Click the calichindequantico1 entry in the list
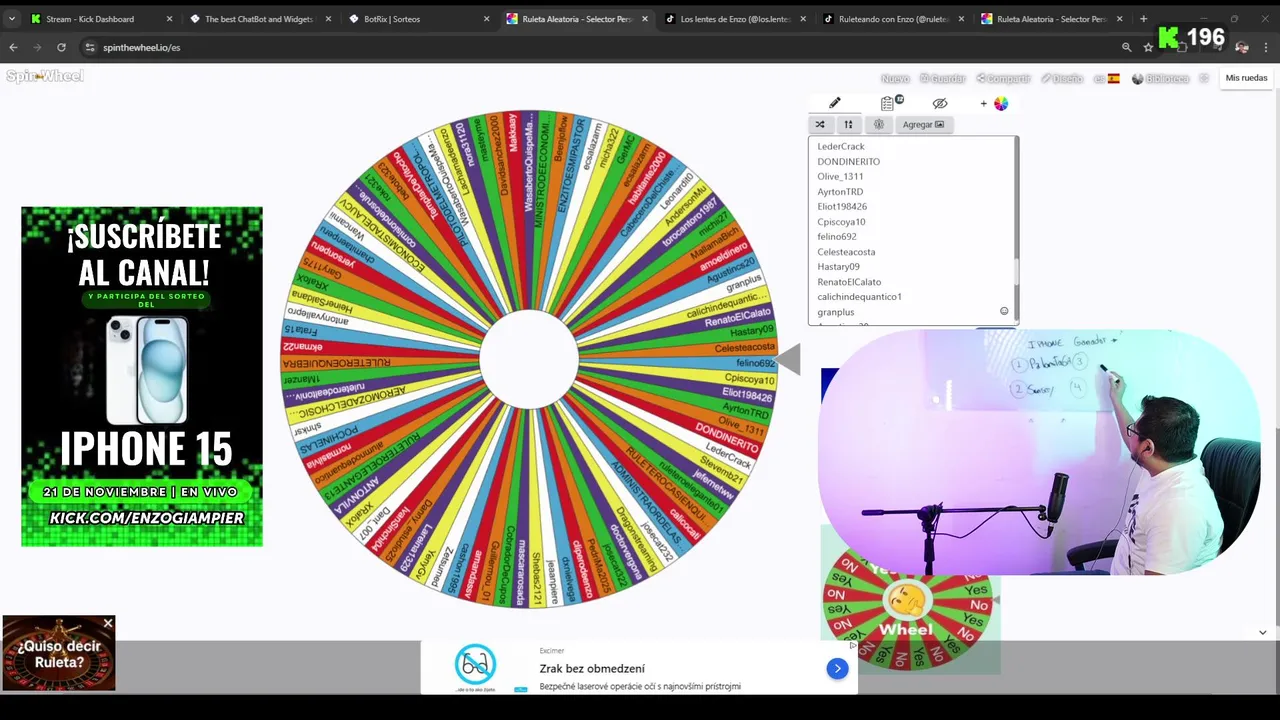Image resolution: width=1280 pixels, height=720 pixels. 859,296
